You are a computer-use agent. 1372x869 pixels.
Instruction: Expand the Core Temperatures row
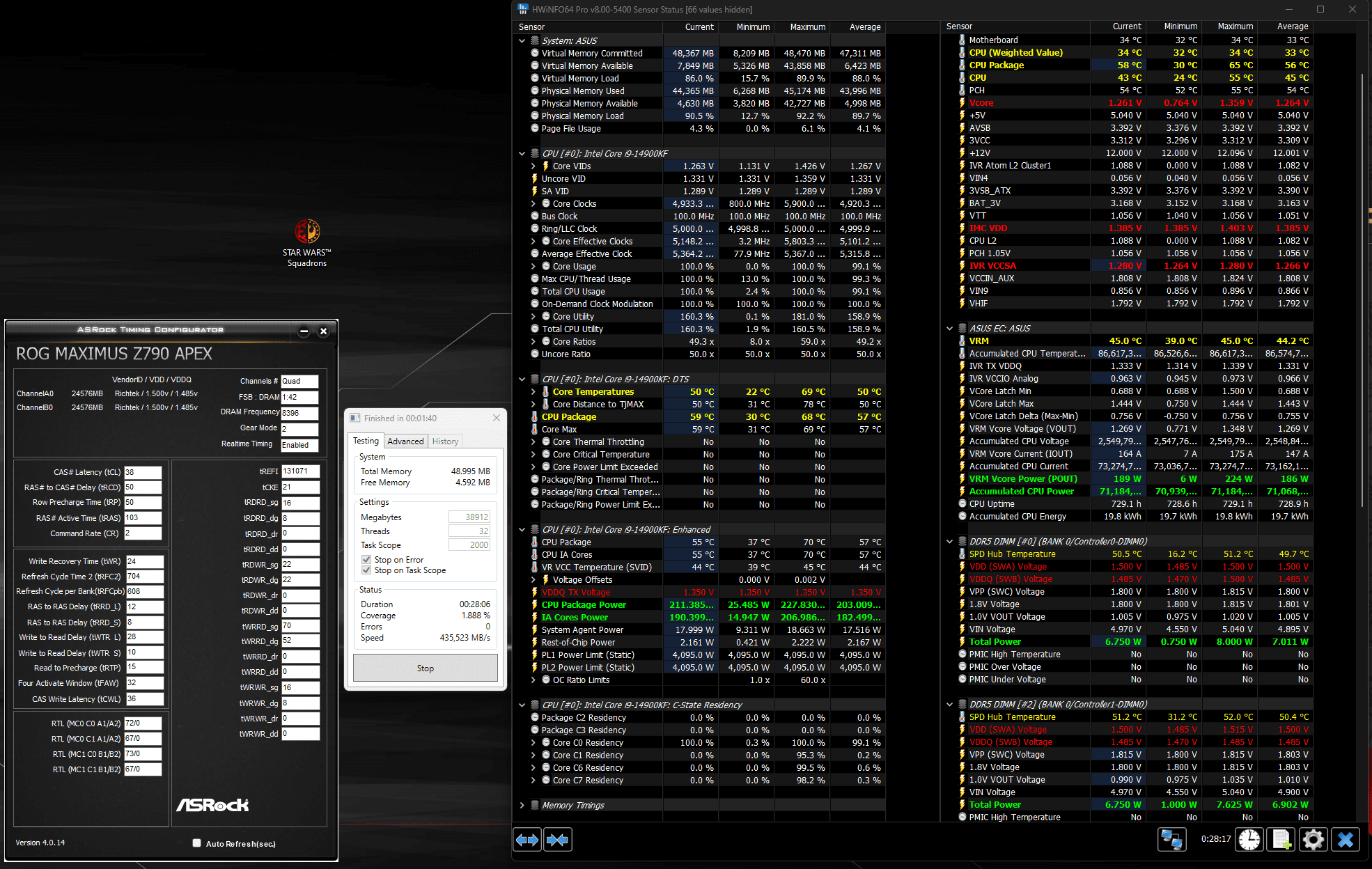(533, 392)
